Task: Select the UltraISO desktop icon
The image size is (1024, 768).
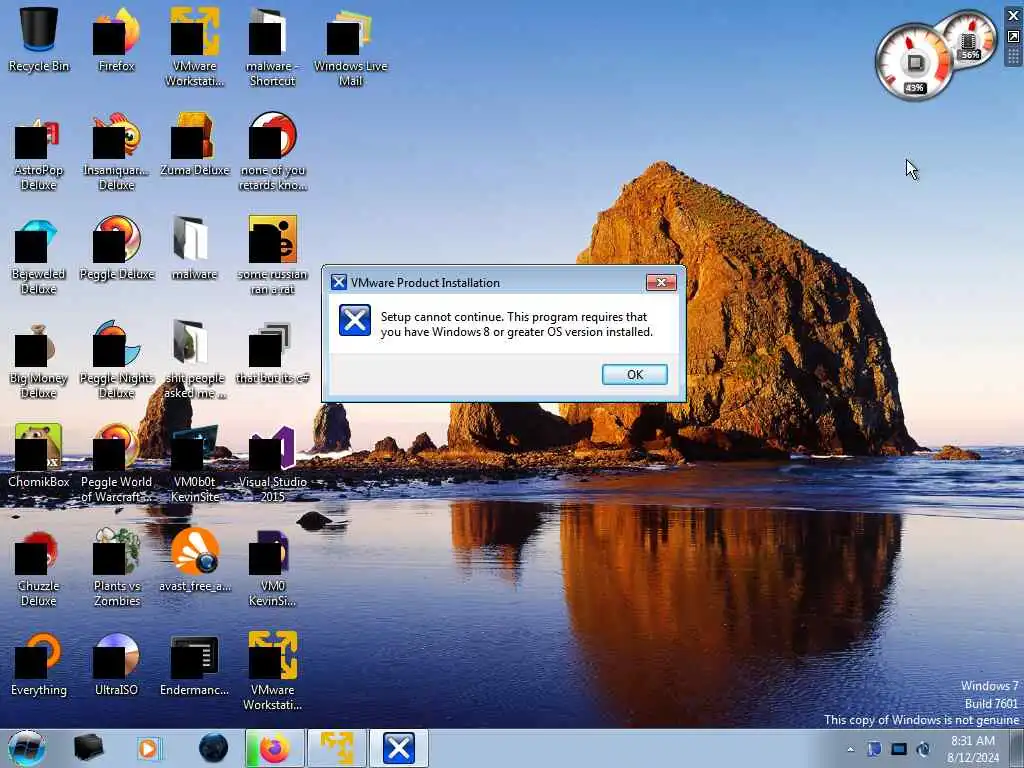Action: (x=116, y=665)
